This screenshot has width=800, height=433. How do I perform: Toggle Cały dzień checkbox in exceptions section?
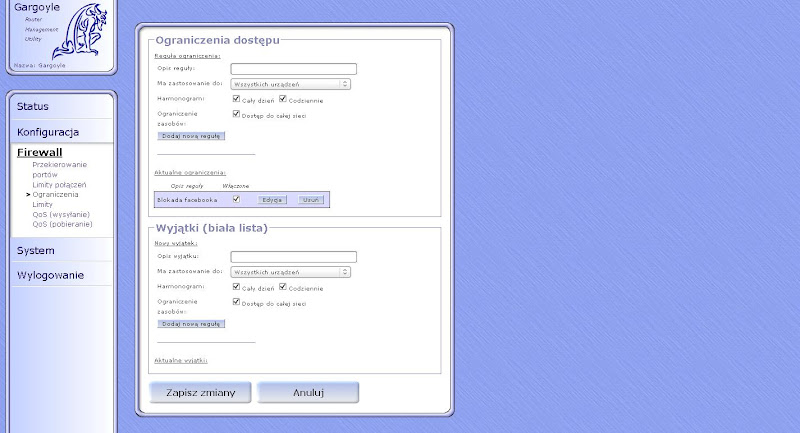tap(236, 287)
